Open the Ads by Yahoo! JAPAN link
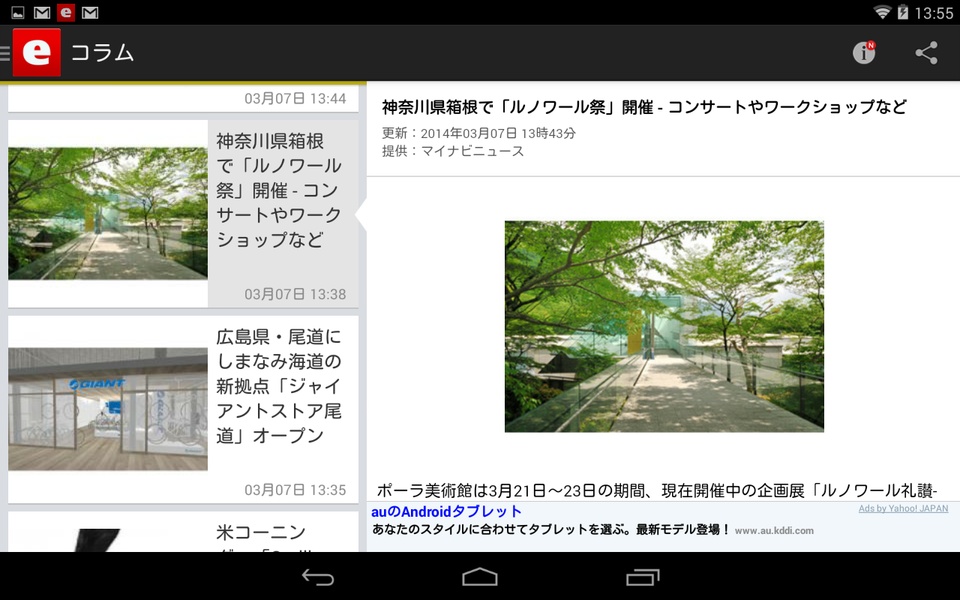960x600 pixels. click(x=903, y=508)
